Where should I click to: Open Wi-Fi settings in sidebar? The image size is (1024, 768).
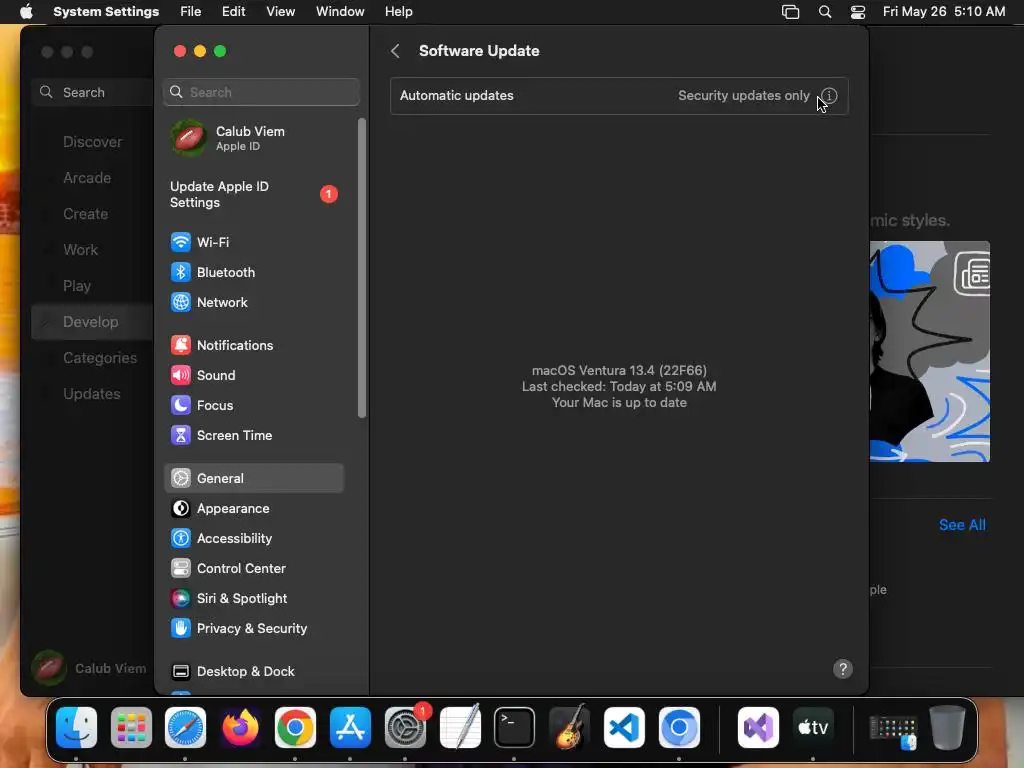(x=254, y=242)
